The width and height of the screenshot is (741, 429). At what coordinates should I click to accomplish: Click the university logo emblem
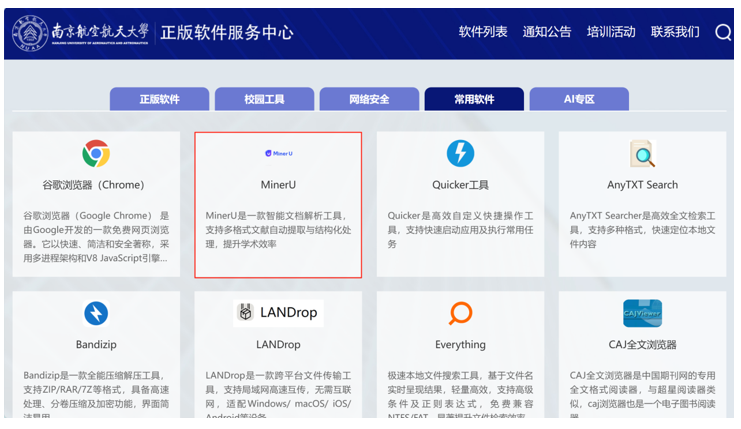pyautogui.click(x=30, y=32)
